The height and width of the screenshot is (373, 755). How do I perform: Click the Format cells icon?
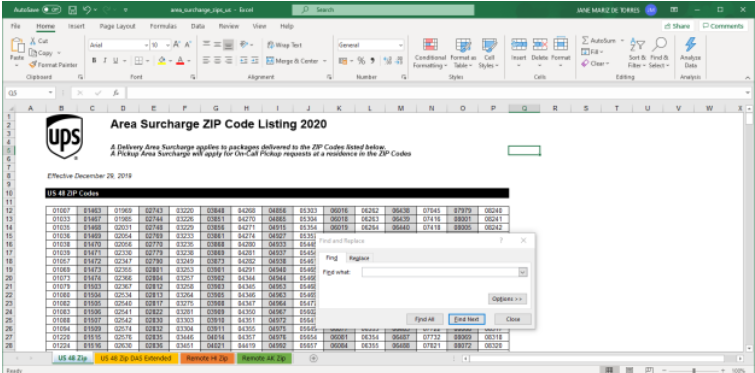(560, 44)
